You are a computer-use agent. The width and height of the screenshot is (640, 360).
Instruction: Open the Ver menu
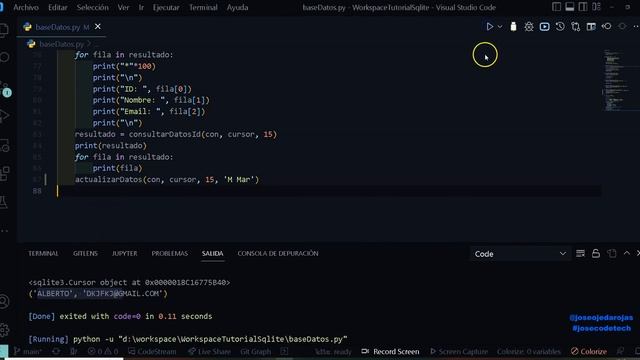123,7
